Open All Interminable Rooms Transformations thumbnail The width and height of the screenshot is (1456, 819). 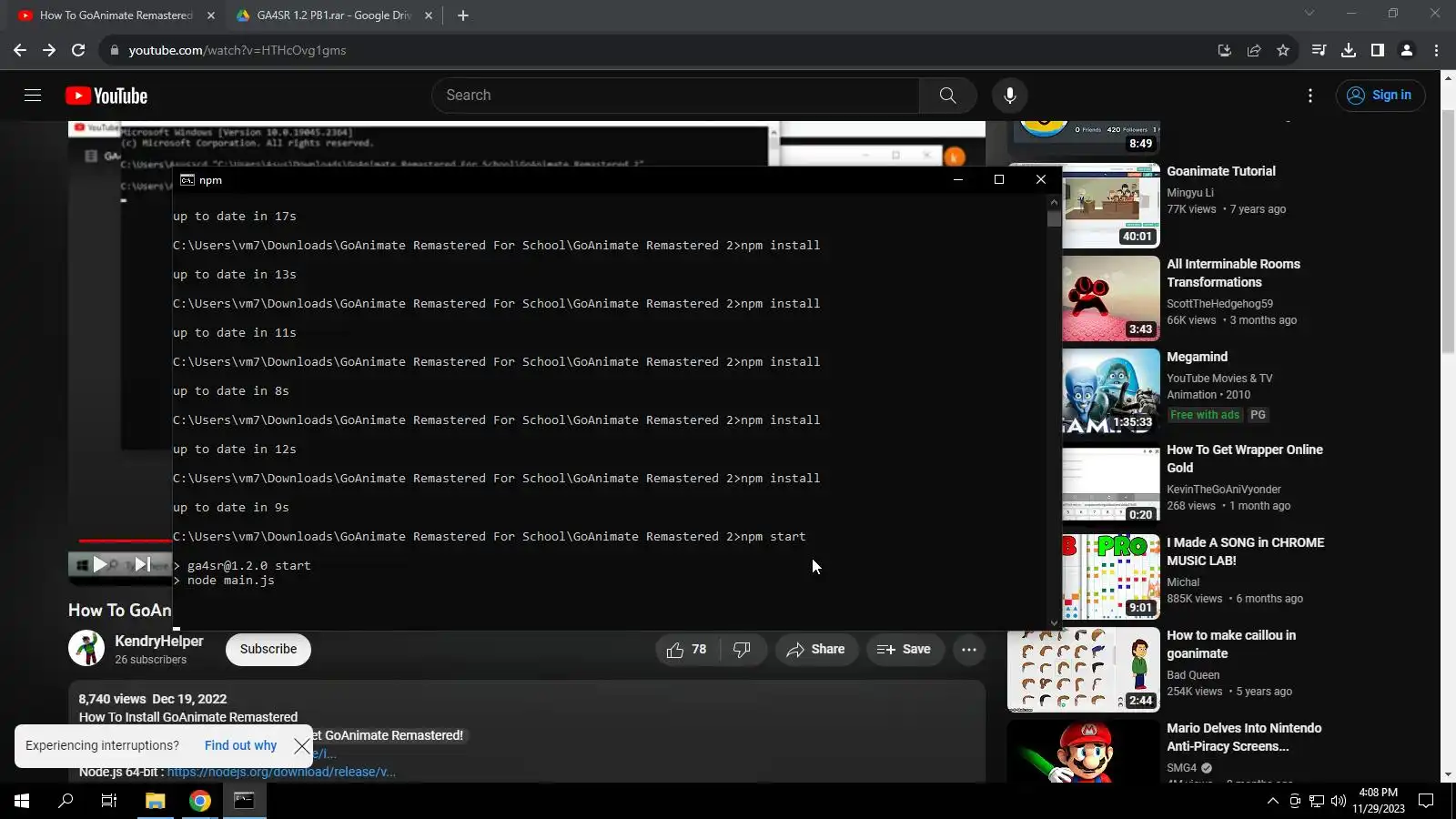[x=1111, y=298]
